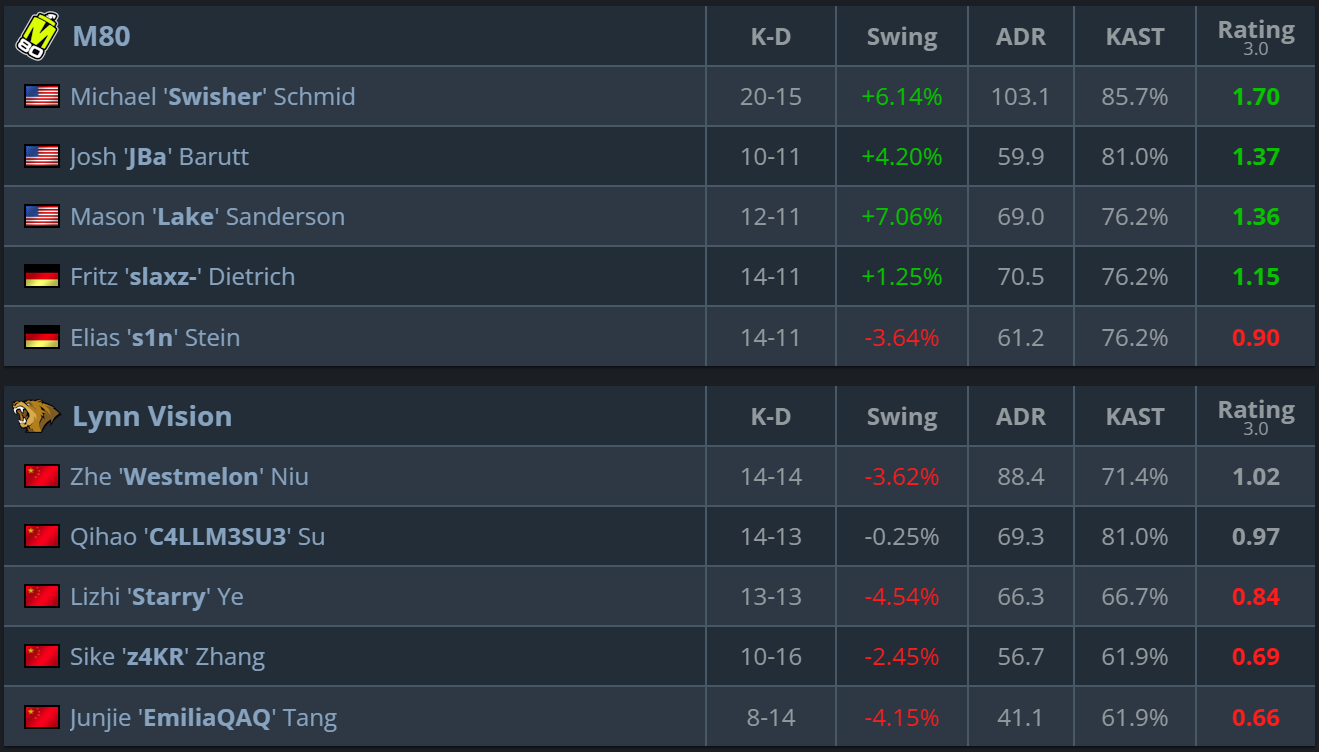The height and width of the screenshot is (752, 1319).
Task: Click the German flag next to s1n
Action: coord(42,337)
